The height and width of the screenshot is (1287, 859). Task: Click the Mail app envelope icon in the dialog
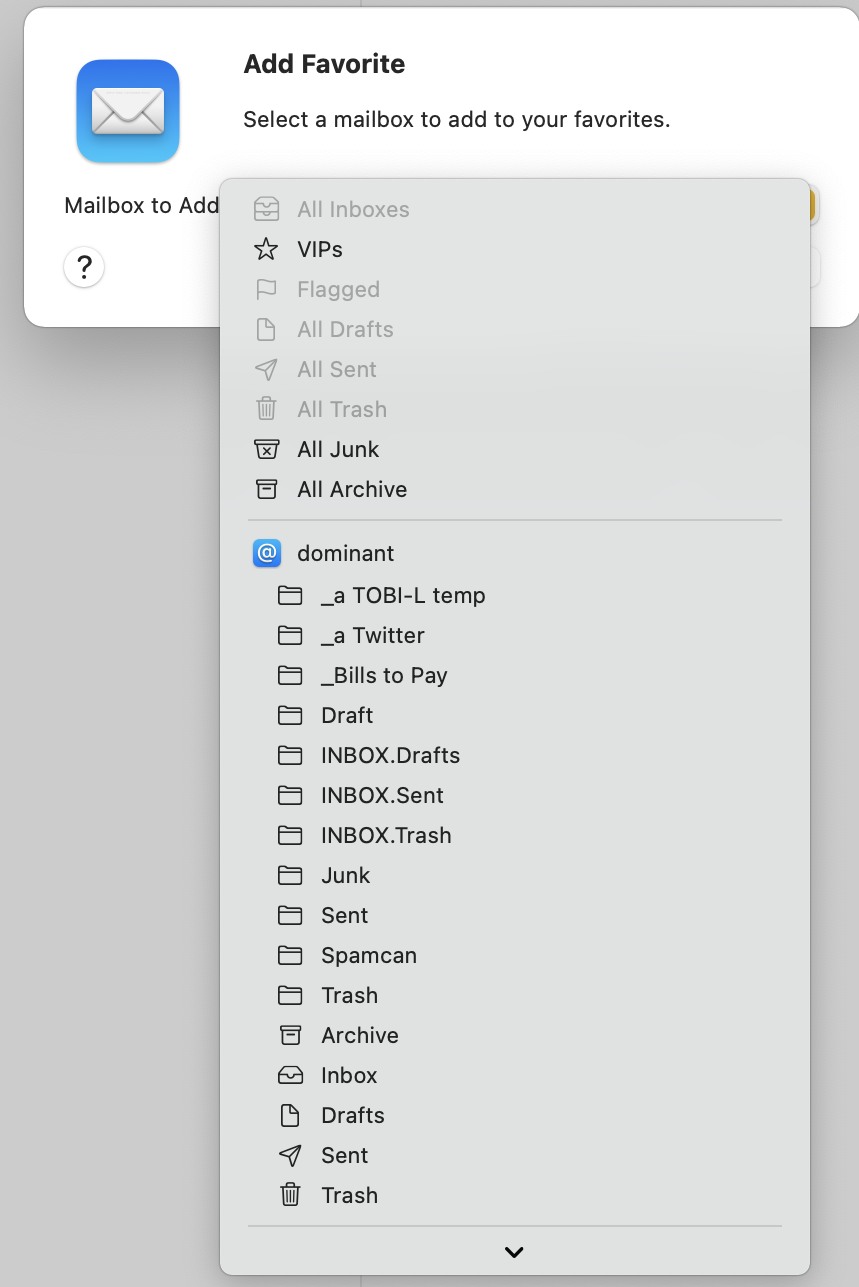(x=127, y=110)
